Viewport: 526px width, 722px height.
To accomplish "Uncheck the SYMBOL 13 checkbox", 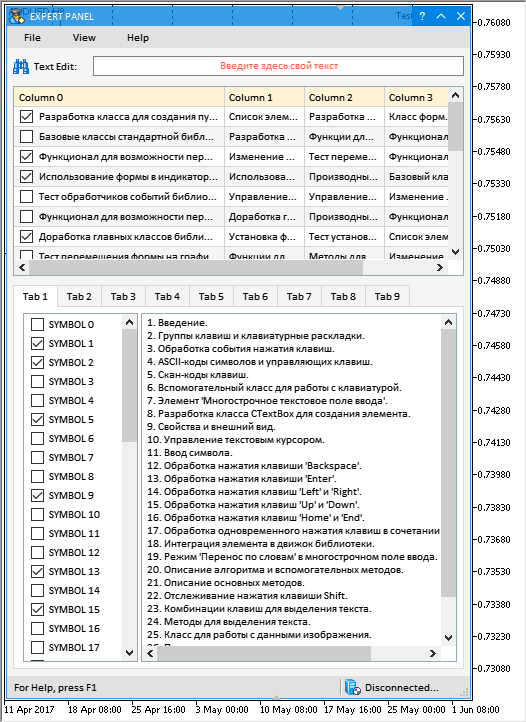I will [37, 571].
